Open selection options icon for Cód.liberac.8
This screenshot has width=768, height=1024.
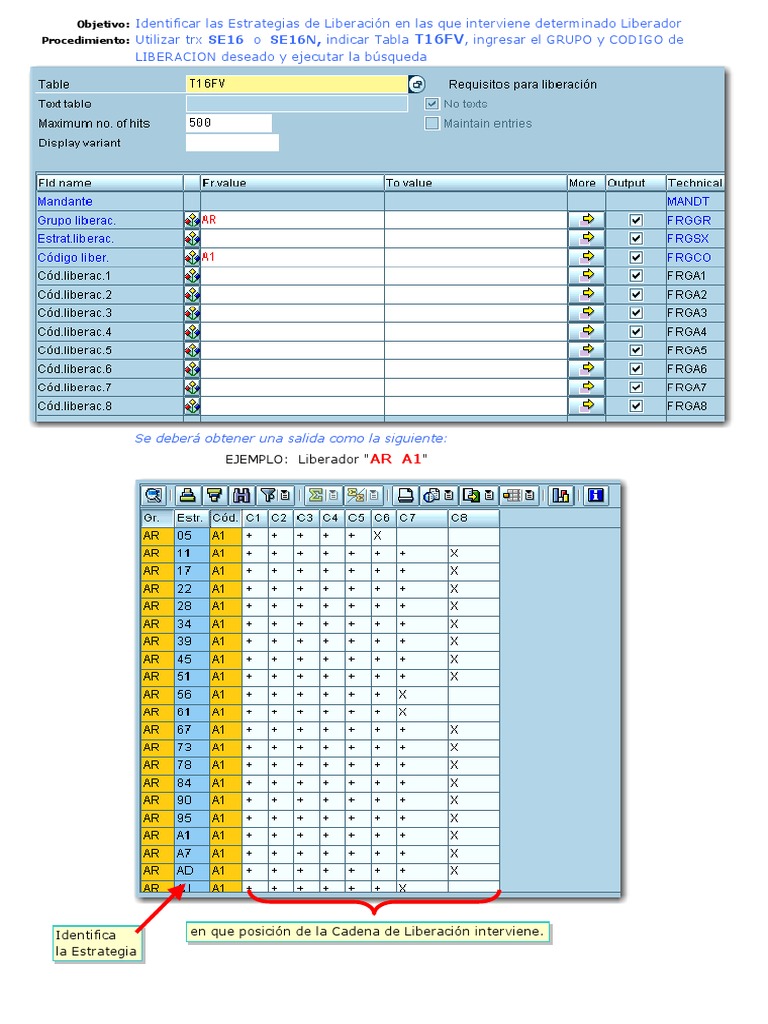pos(192,406)
